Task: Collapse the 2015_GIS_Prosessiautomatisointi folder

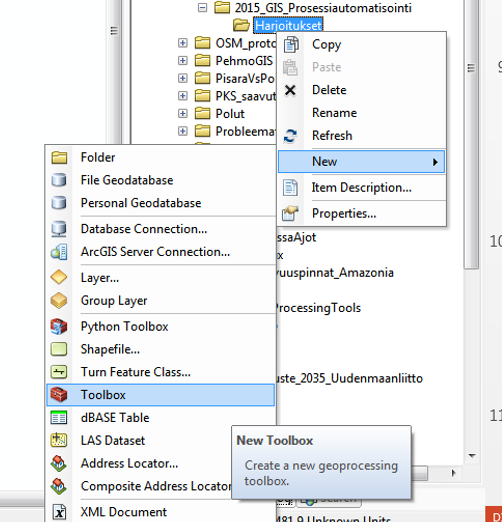Action: [x=202, y=7]
